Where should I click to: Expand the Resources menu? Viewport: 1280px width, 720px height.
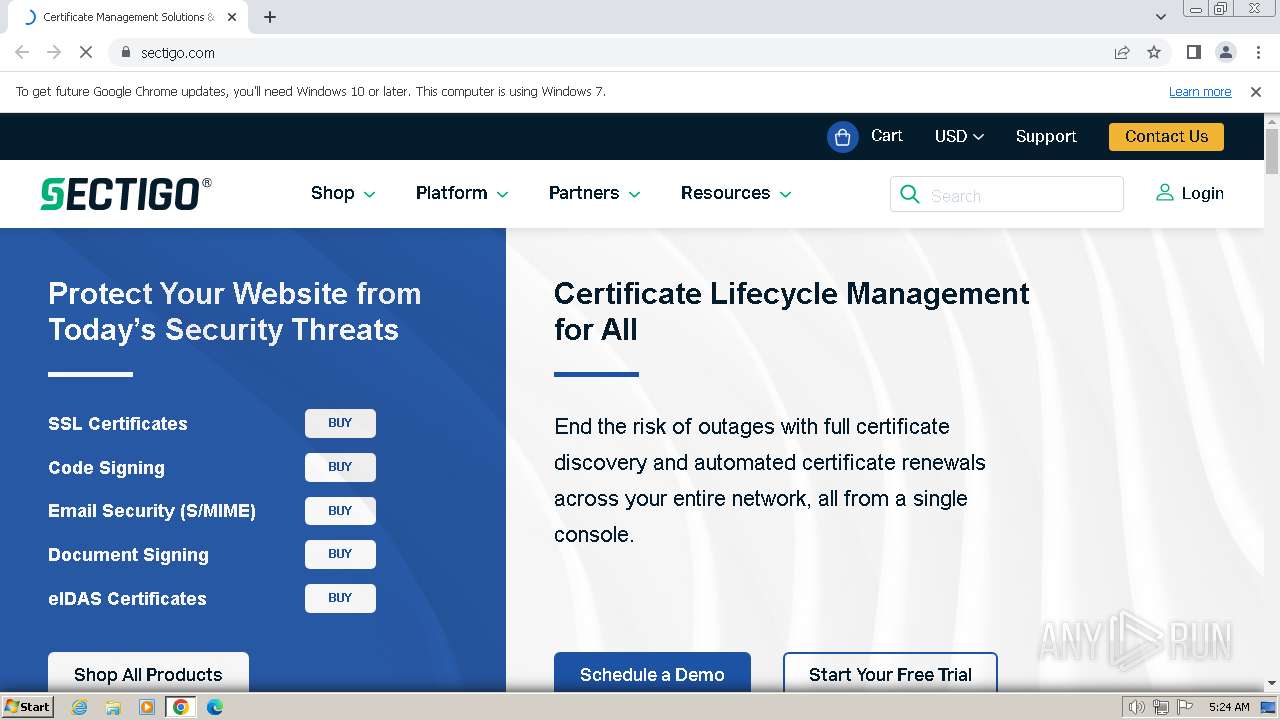(x=736, y=193)
